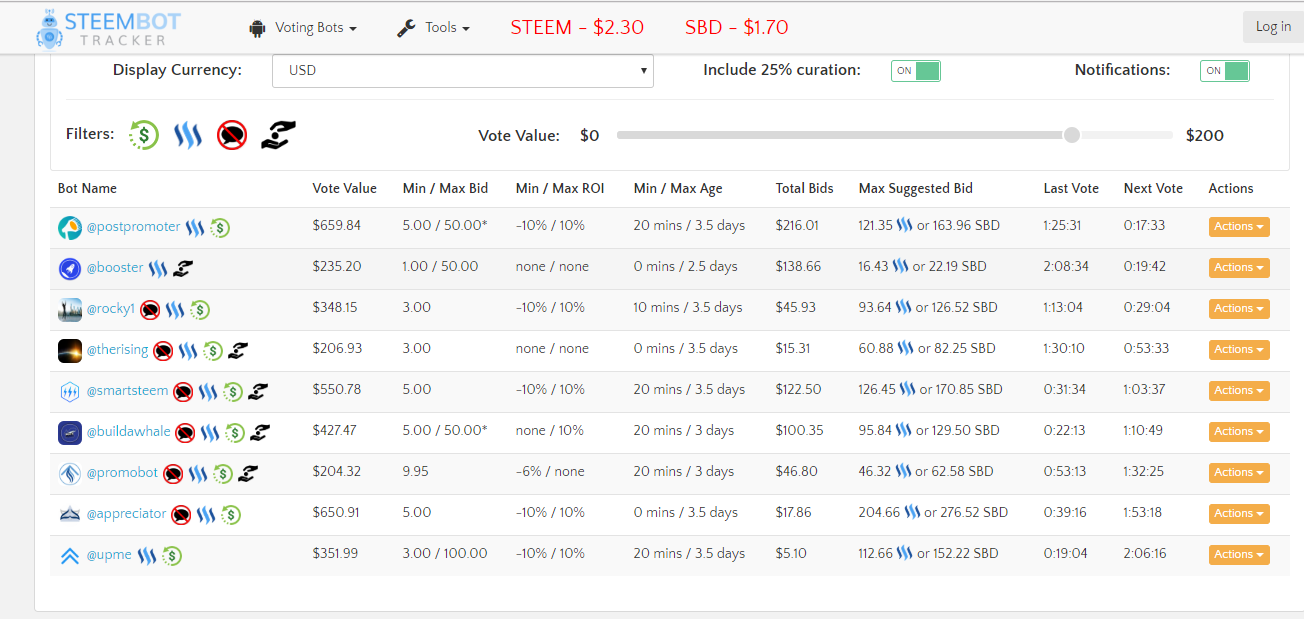
Task: Click the red no-comments filter icon
Action: pyautogui.click(x=232, y=135)
